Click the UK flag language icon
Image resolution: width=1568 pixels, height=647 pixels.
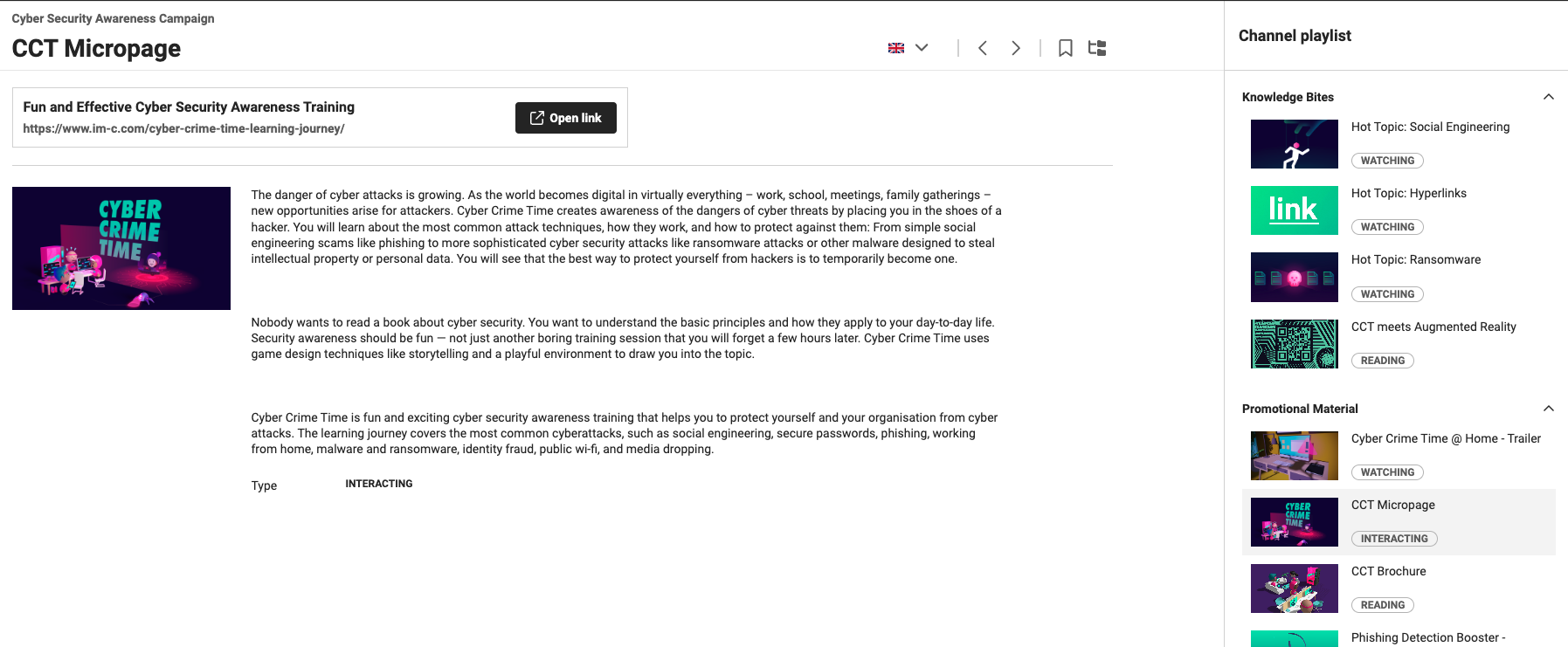coord(895,48)
